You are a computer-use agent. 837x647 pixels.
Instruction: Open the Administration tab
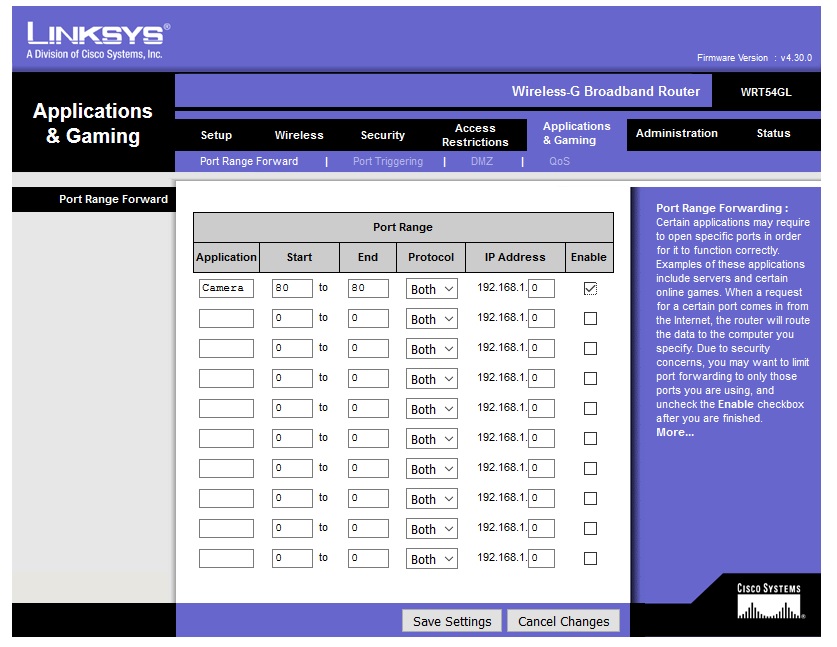pyautogui.click(x=676, y=133)
